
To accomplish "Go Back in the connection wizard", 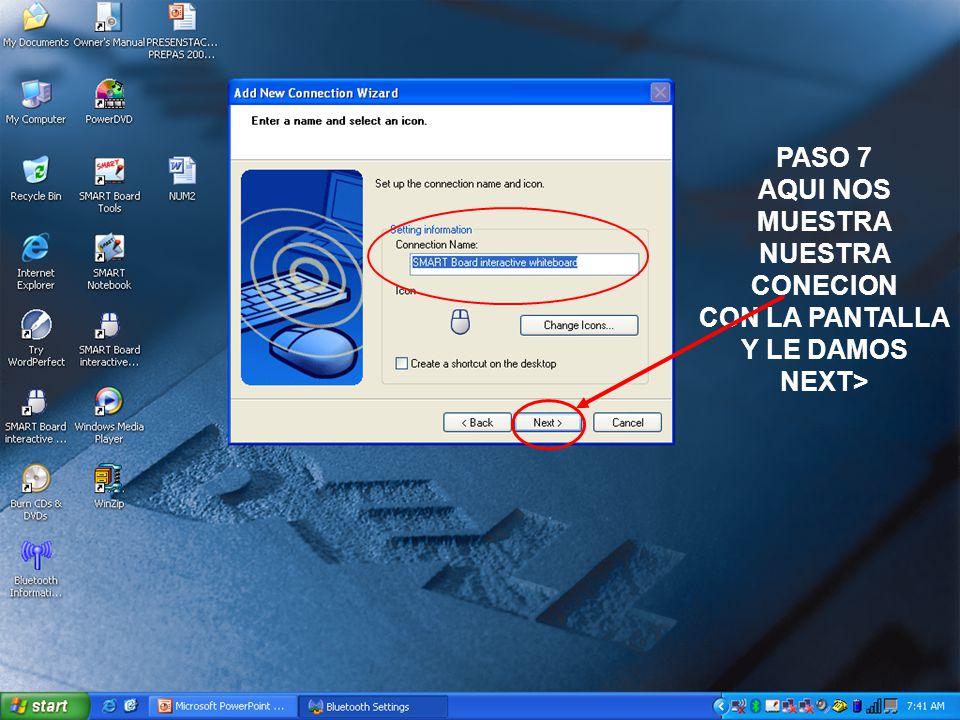I will pyautogui.click(x=477, y=422).
